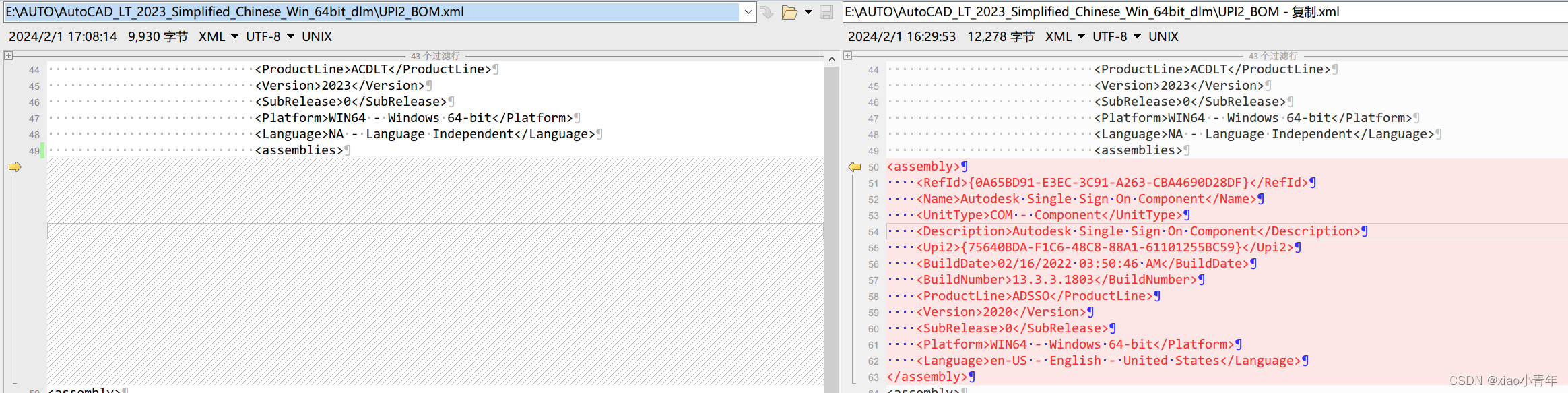1568x393 pixels.
Task: Click right file timestamp 2024/2/1 16:29:53
Action: (902, 36)
